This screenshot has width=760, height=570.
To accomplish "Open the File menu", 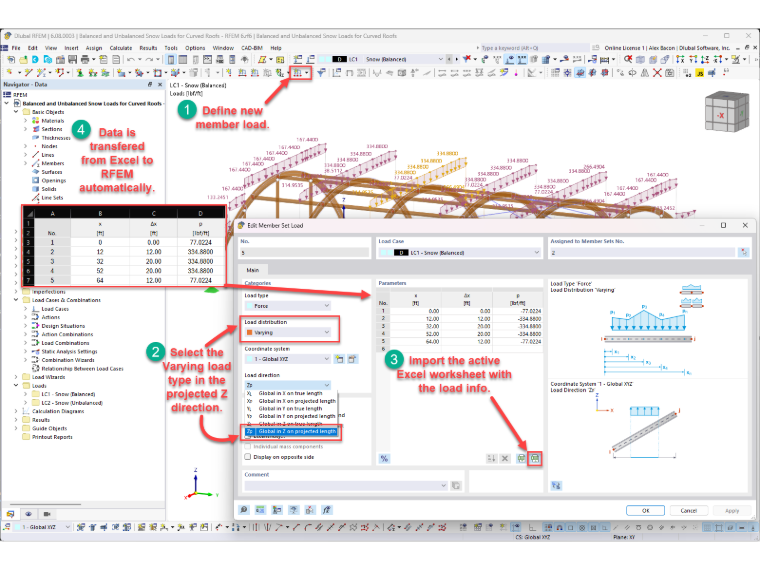I will (x=16, y=48).
